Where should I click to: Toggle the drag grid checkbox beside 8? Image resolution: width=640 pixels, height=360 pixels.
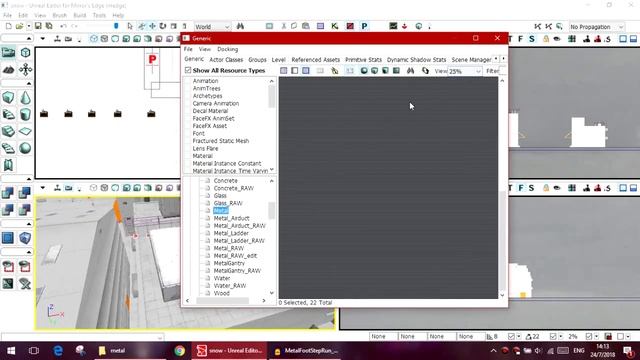coord(511,336)
